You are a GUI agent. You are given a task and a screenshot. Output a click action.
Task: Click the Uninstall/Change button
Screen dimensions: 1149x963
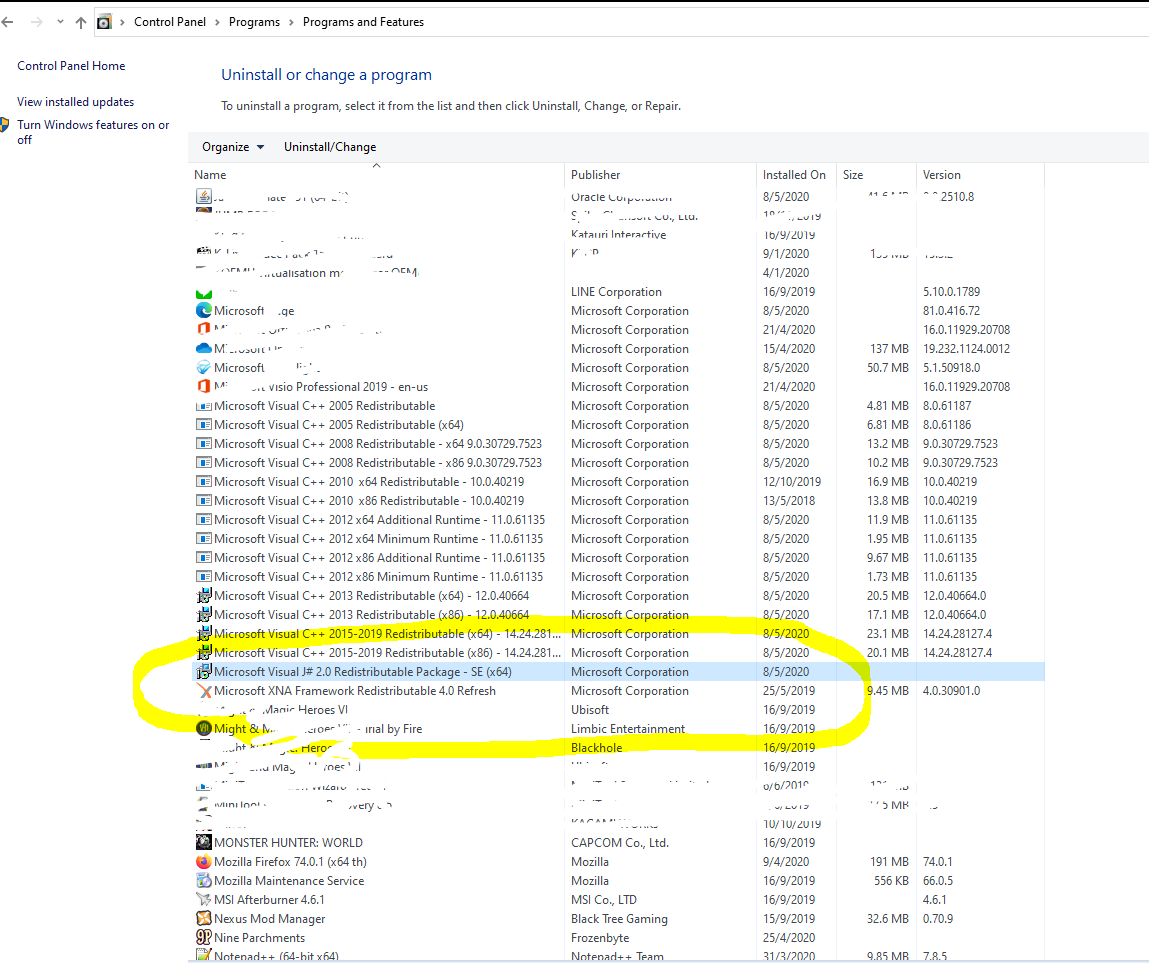coord(330,146)
